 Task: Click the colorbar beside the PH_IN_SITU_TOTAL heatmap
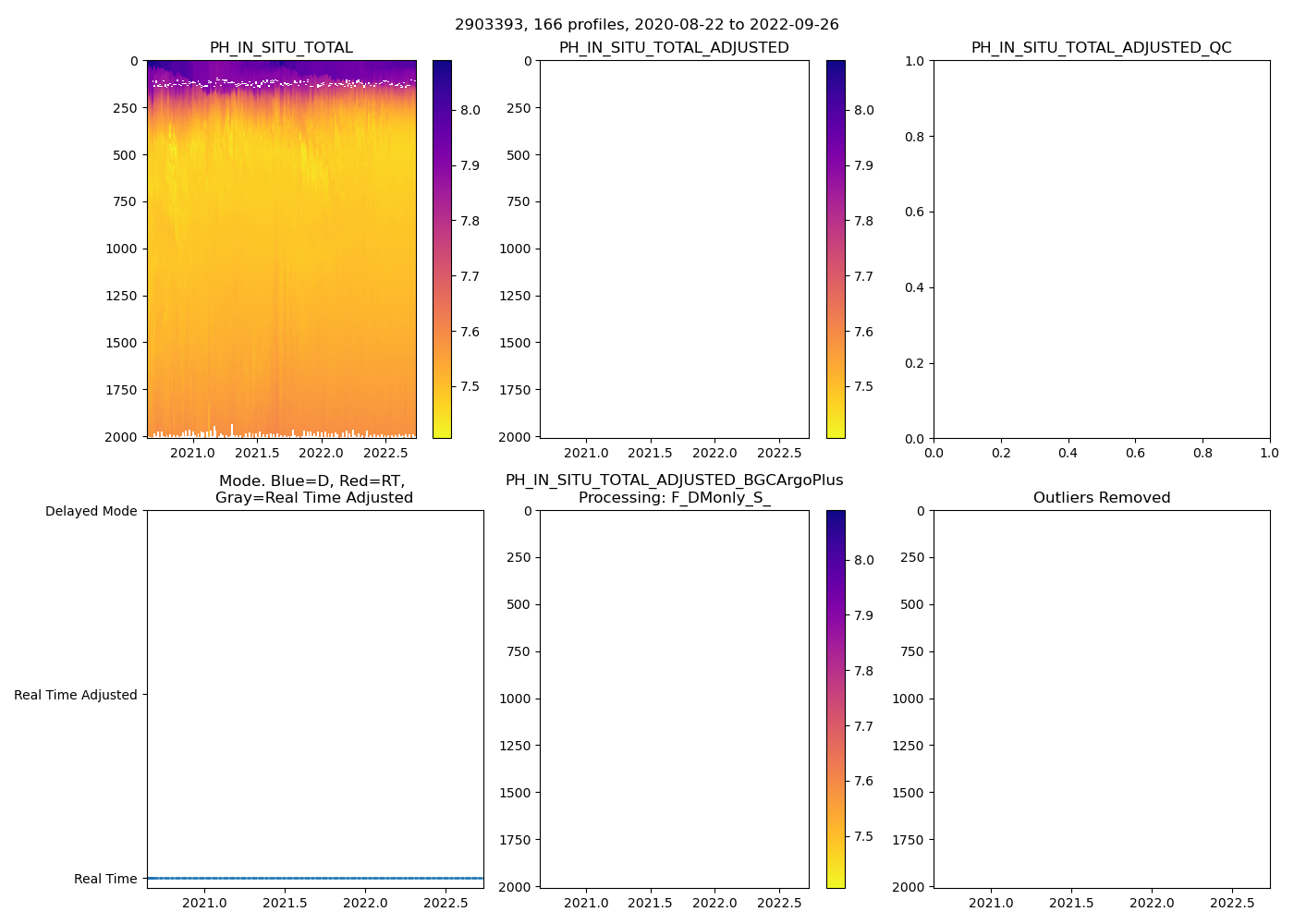(x=442, y=249)
